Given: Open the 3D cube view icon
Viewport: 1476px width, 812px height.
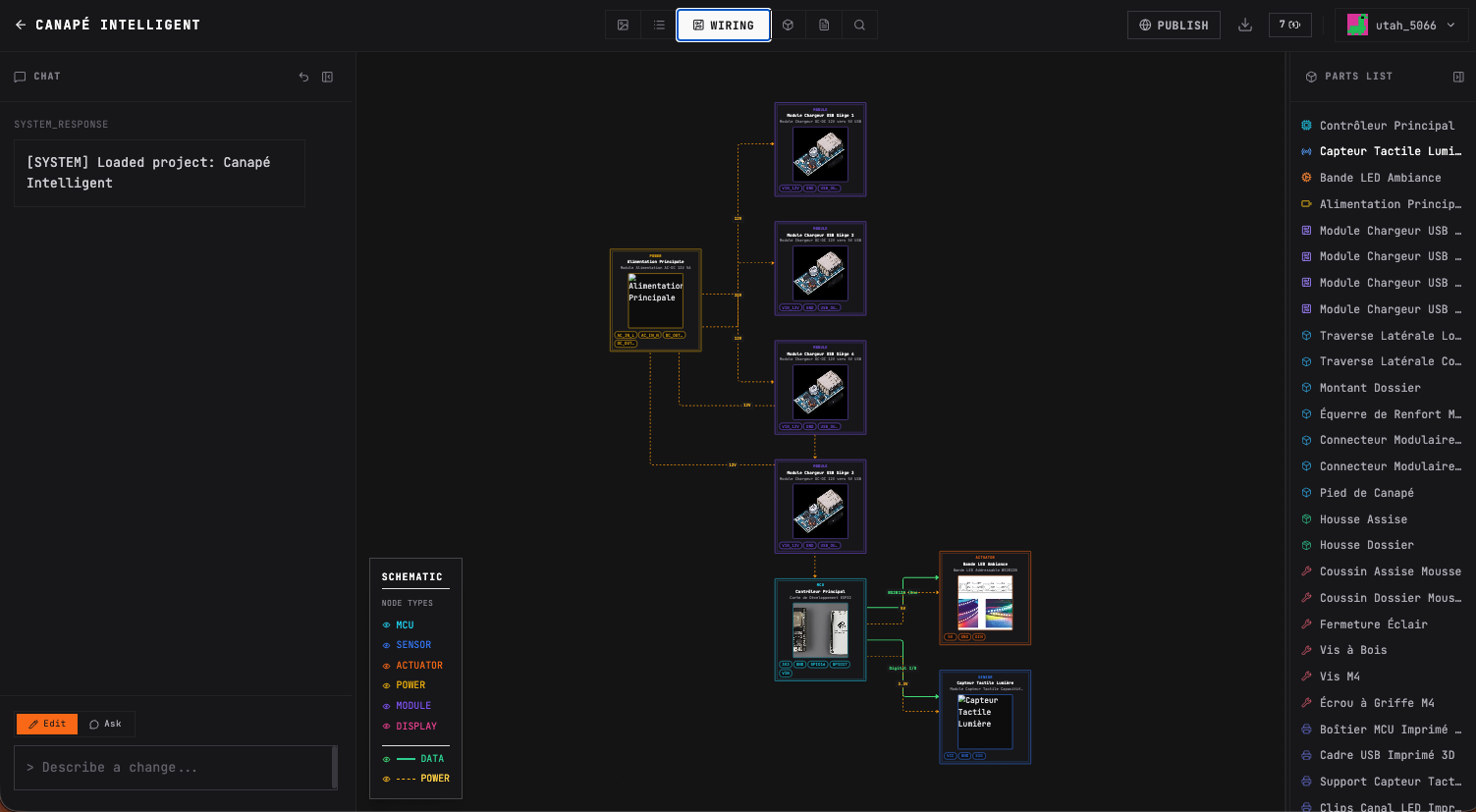Looking at the screenshot, I should click(788, 26).
